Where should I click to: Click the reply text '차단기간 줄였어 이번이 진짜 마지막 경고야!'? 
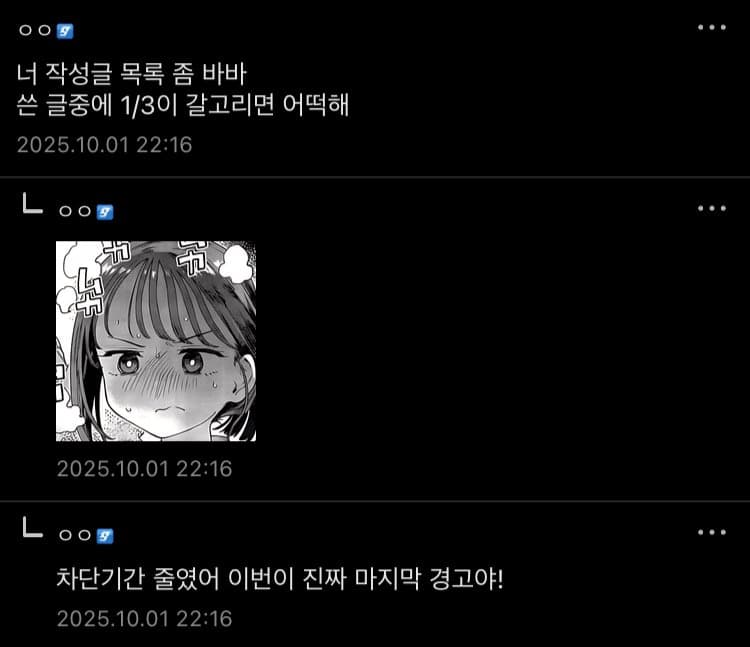coord(280,579)
